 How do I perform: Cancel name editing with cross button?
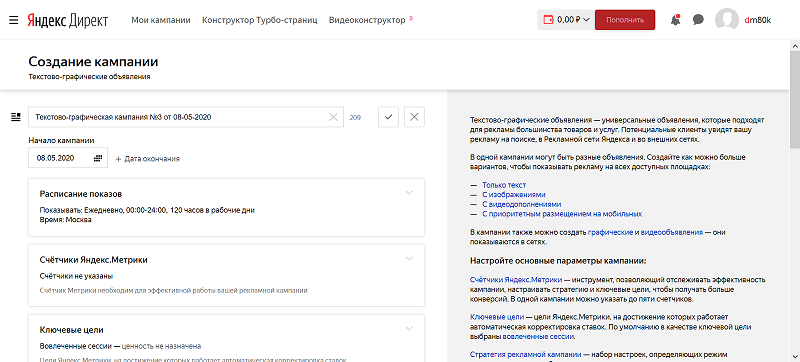coord(414,117)
